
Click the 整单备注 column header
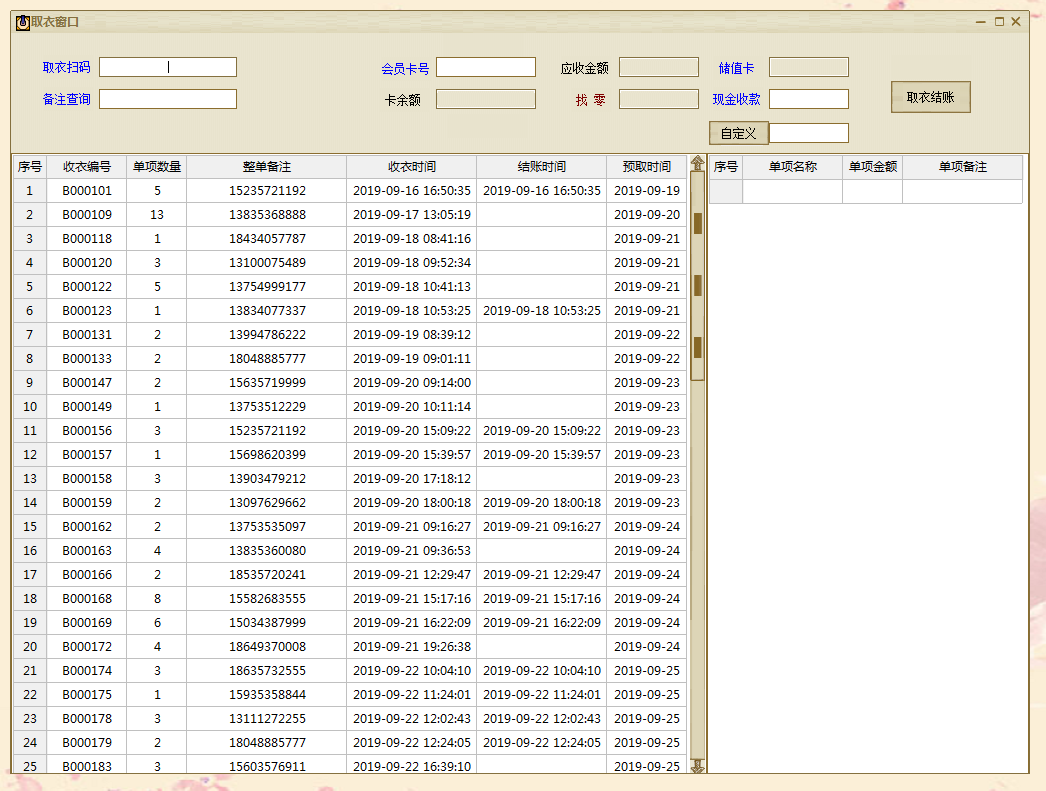coord(267,167)
